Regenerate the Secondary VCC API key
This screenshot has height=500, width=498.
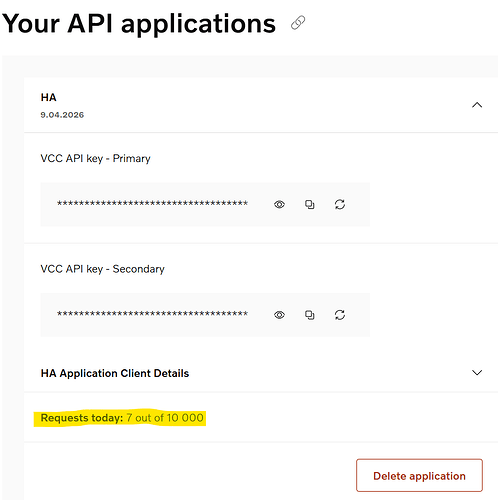pos(340,315)
